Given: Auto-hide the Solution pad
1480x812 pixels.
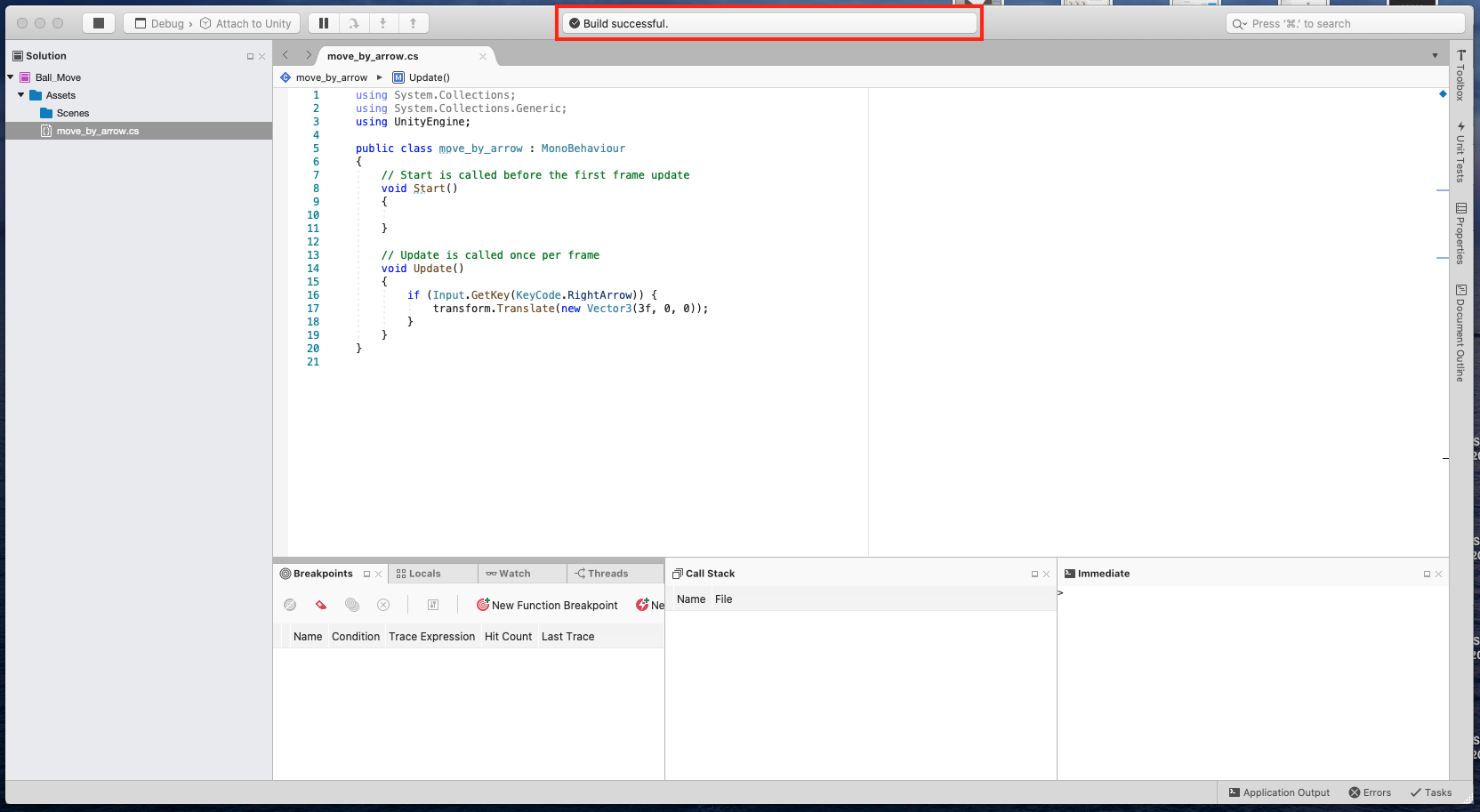Looking at the screenshot, I should 250,57.
